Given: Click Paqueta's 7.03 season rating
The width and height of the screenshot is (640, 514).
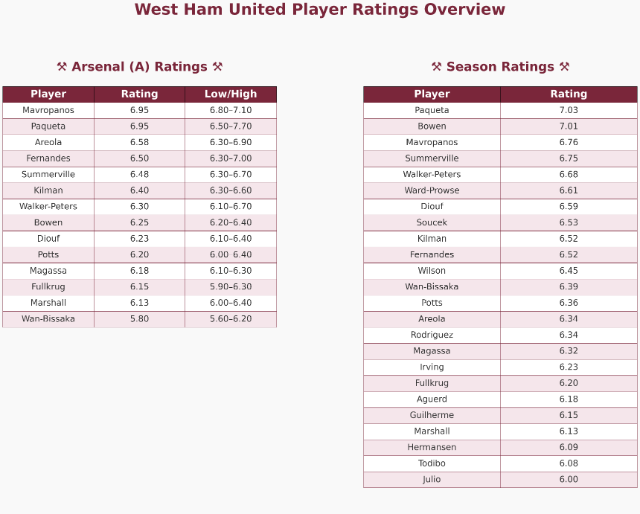Looking at the screenshot, I should tap(569, 110).
